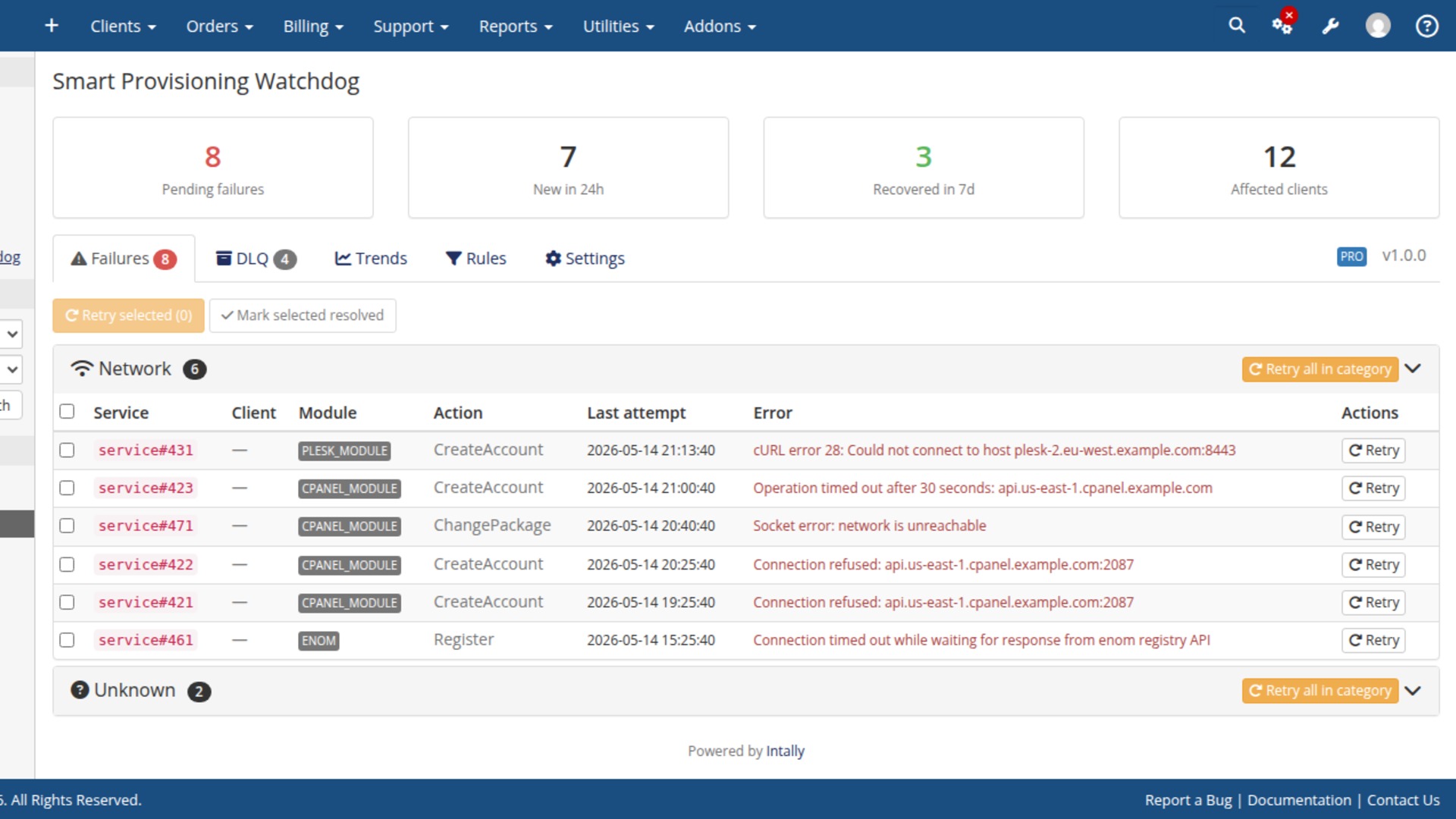Open the Support dropdown menu
Screen dimensions: 1456x819
[411, 26]
